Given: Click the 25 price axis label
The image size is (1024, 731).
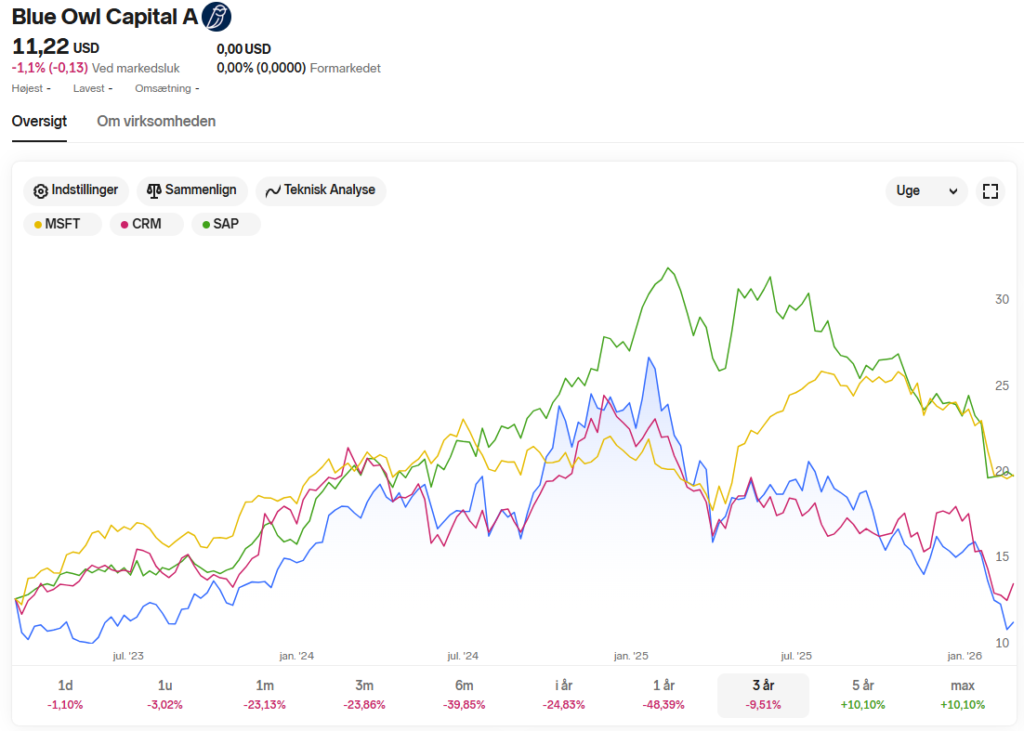Looking at the screenshot, I should pos(1002,385).
